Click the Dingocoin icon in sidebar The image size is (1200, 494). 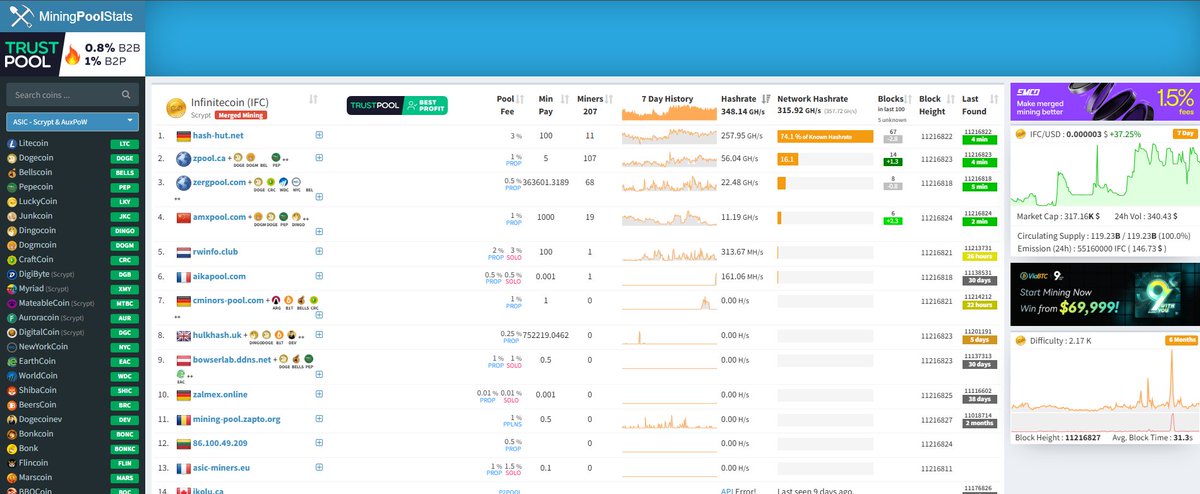pyautogui.click(x=11, y=230)
